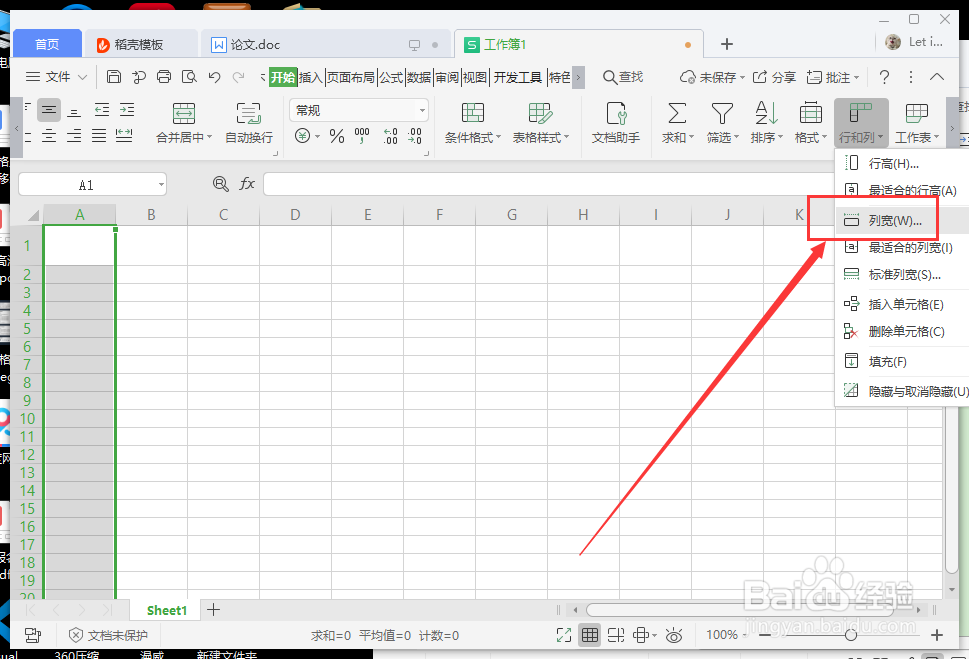
Task: Switch to the 页面布局 ribbon tab
Action: (350, 77)
